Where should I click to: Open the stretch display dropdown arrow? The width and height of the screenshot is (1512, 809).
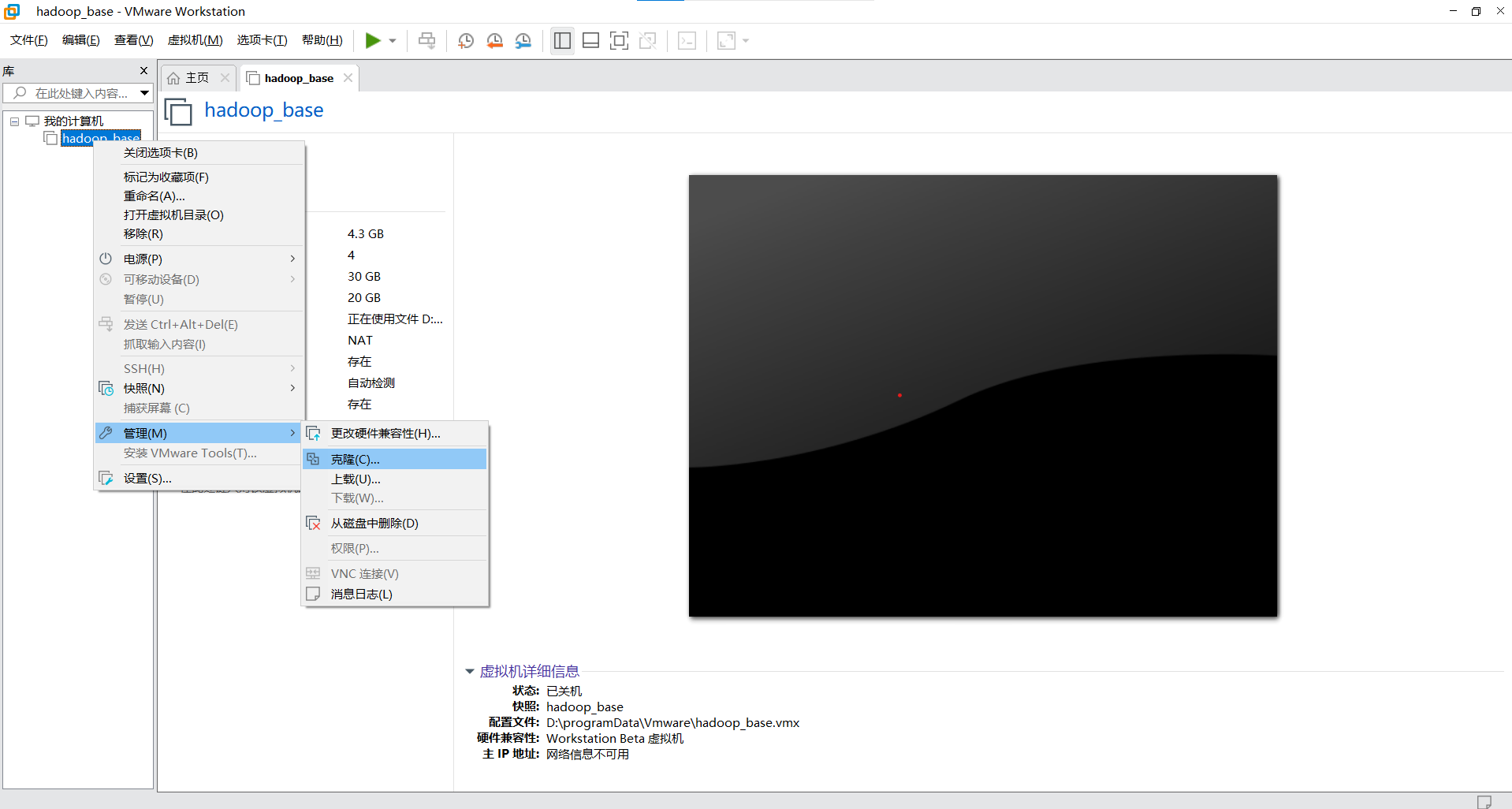(x=746, y=41)
